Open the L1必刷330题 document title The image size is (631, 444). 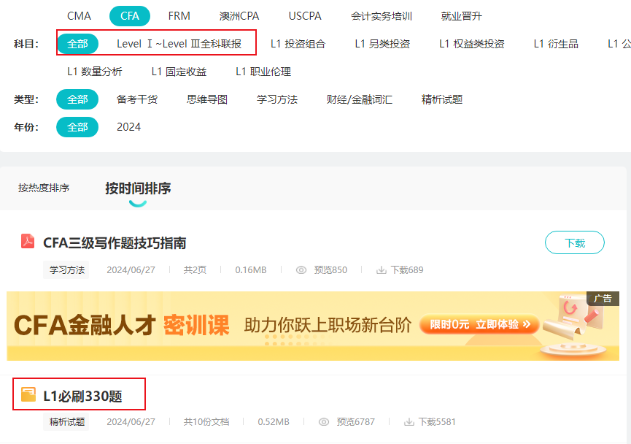90,395
